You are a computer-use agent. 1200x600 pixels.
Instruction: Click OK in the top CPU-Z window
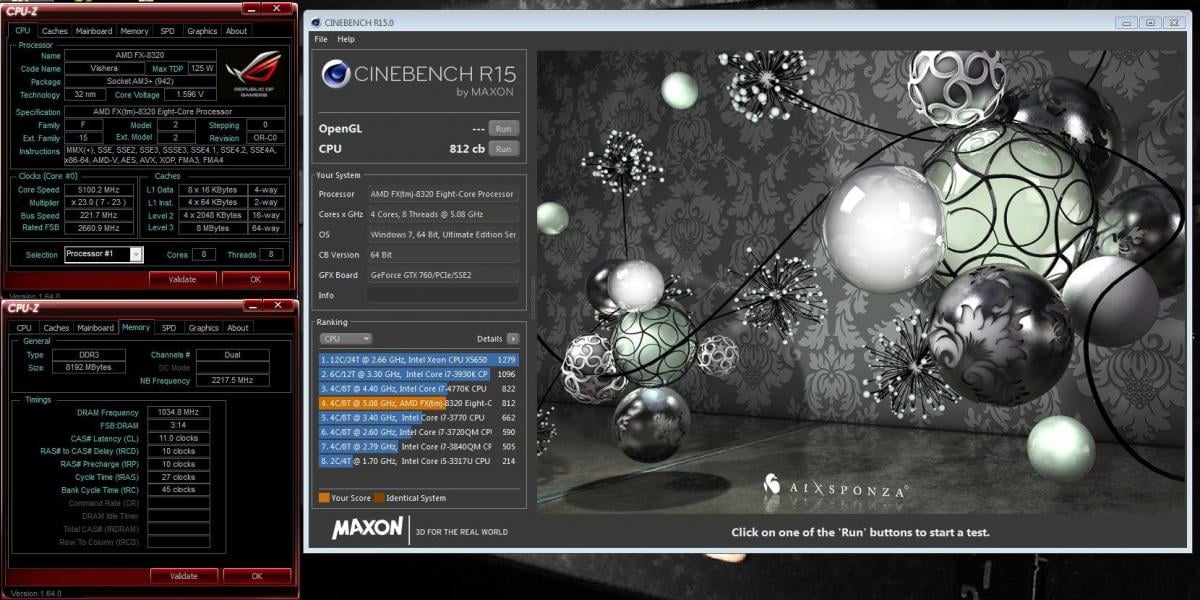click(256, 280)
